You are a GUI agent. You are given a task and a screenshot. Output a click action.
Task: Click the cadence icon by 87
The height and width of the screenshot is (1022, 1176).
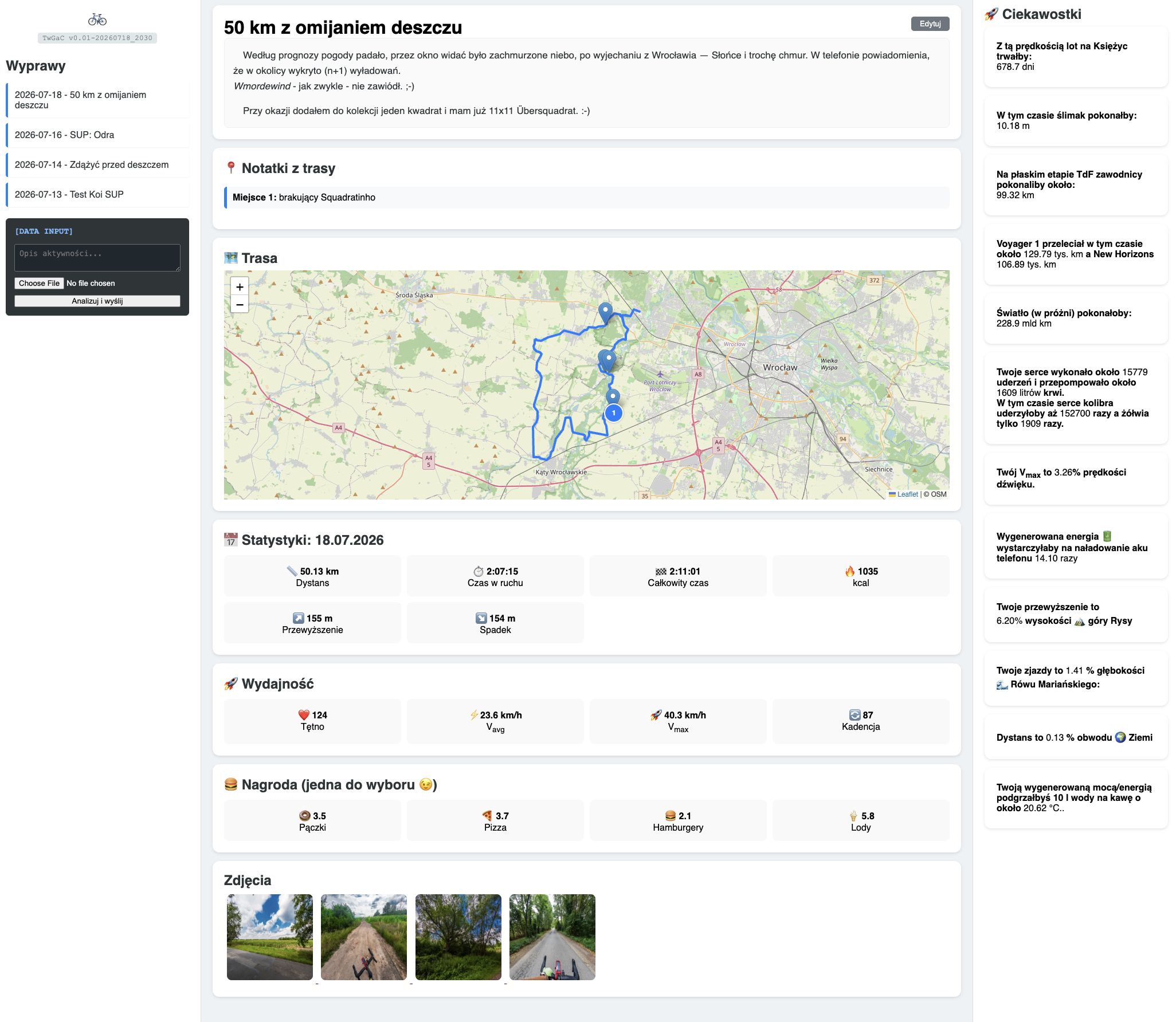pos(855,715)
